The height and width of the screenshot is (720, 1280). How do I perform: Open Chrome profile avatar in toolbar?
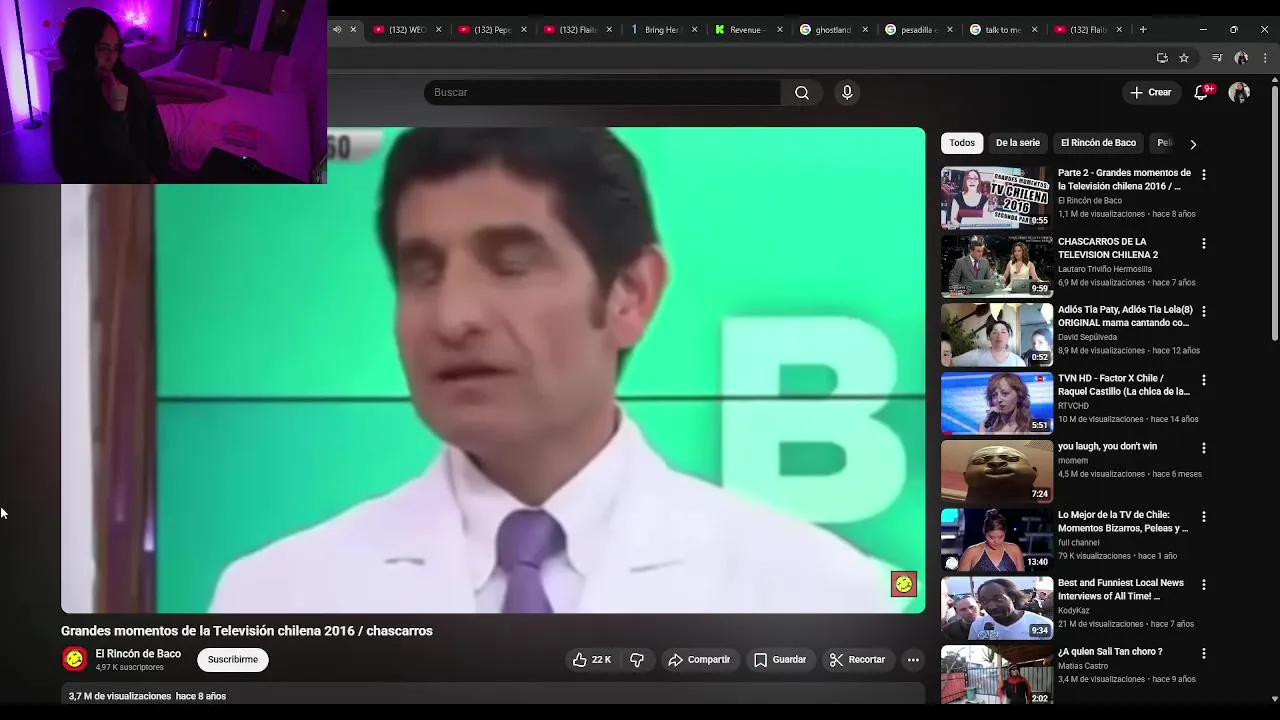tap(1241, 58)
